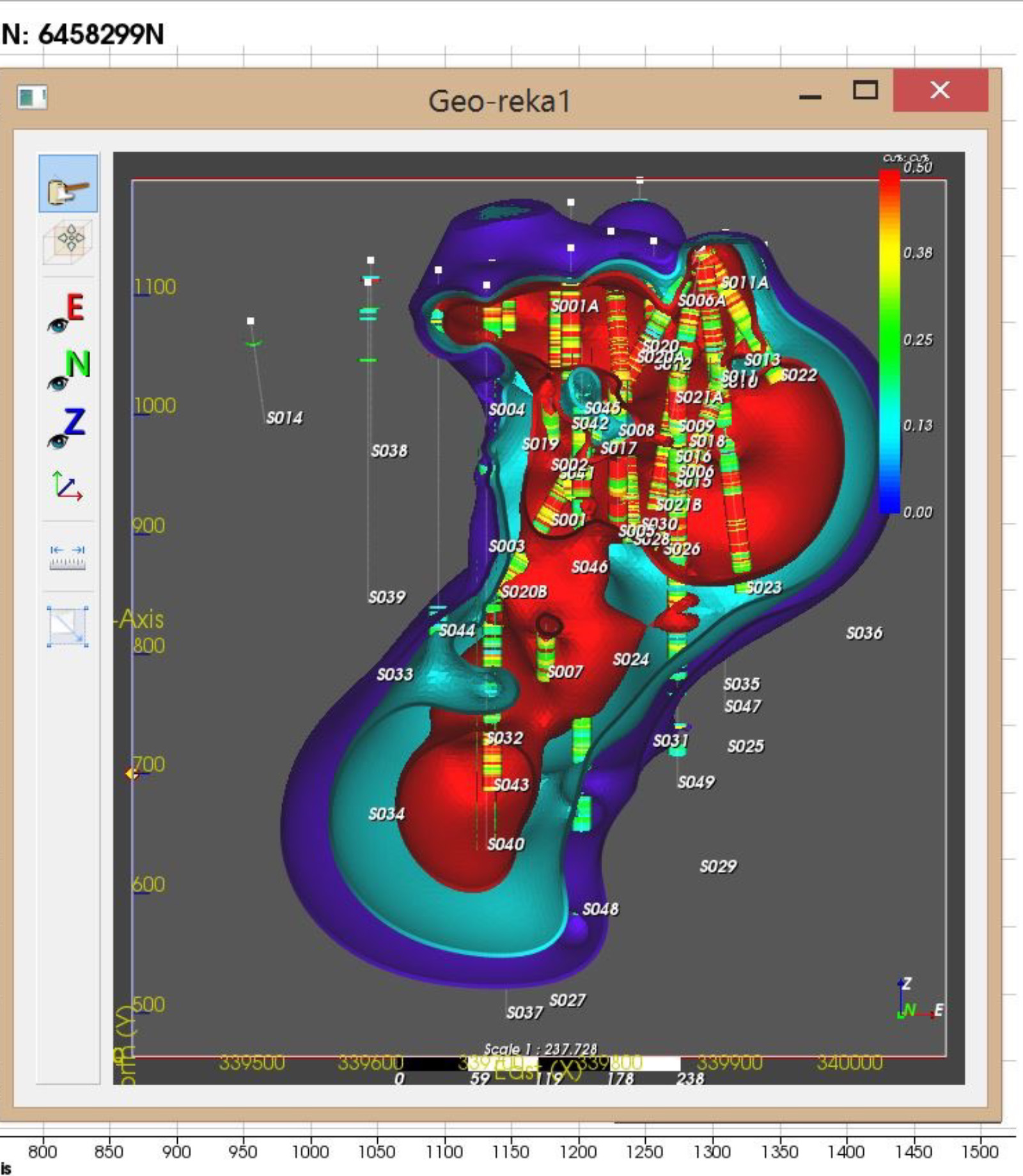Click drillhole label S007
Screen dimensions: 1023x1176
(565, 672)
